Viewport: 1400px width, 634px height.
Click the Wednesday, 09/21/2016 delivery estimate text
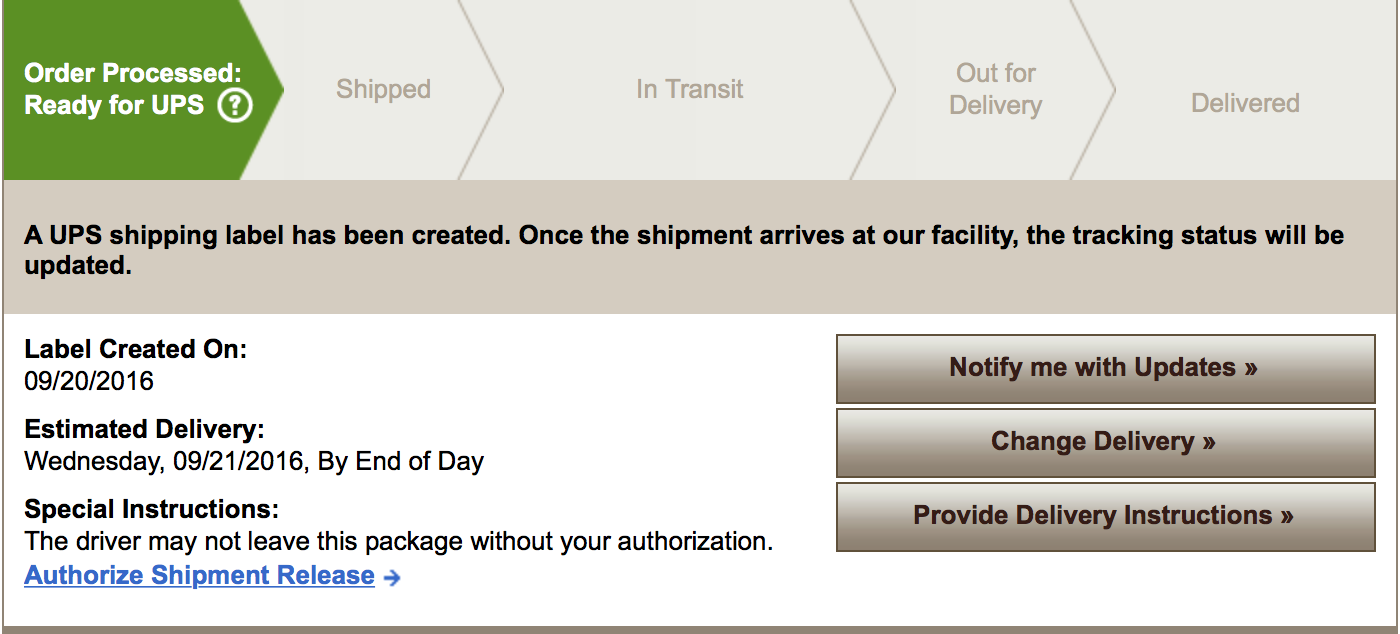254,461
